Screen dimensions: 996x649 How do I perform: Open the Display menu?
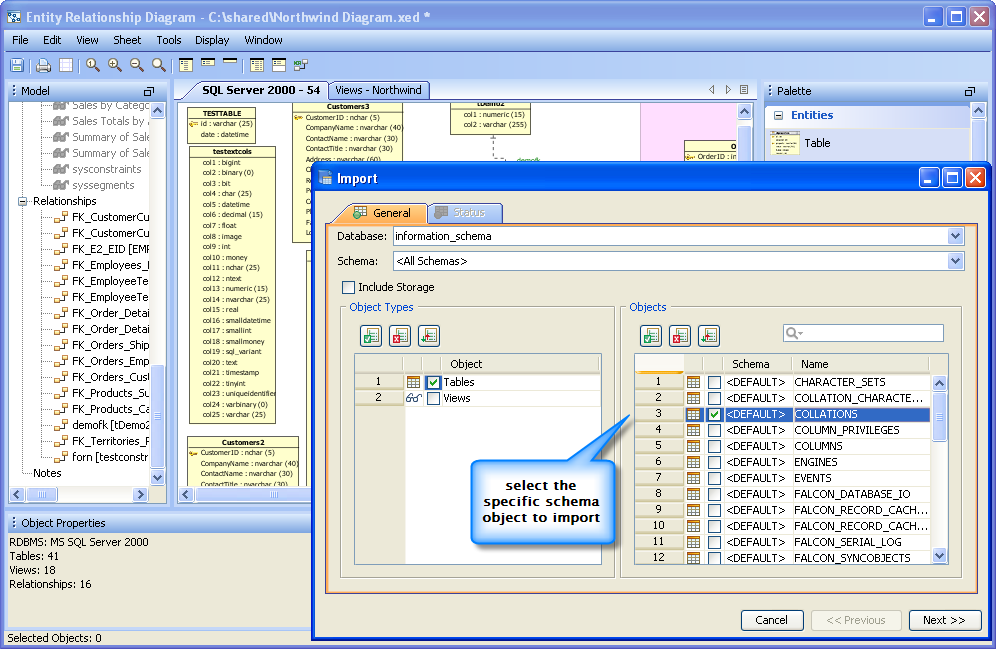212,40
